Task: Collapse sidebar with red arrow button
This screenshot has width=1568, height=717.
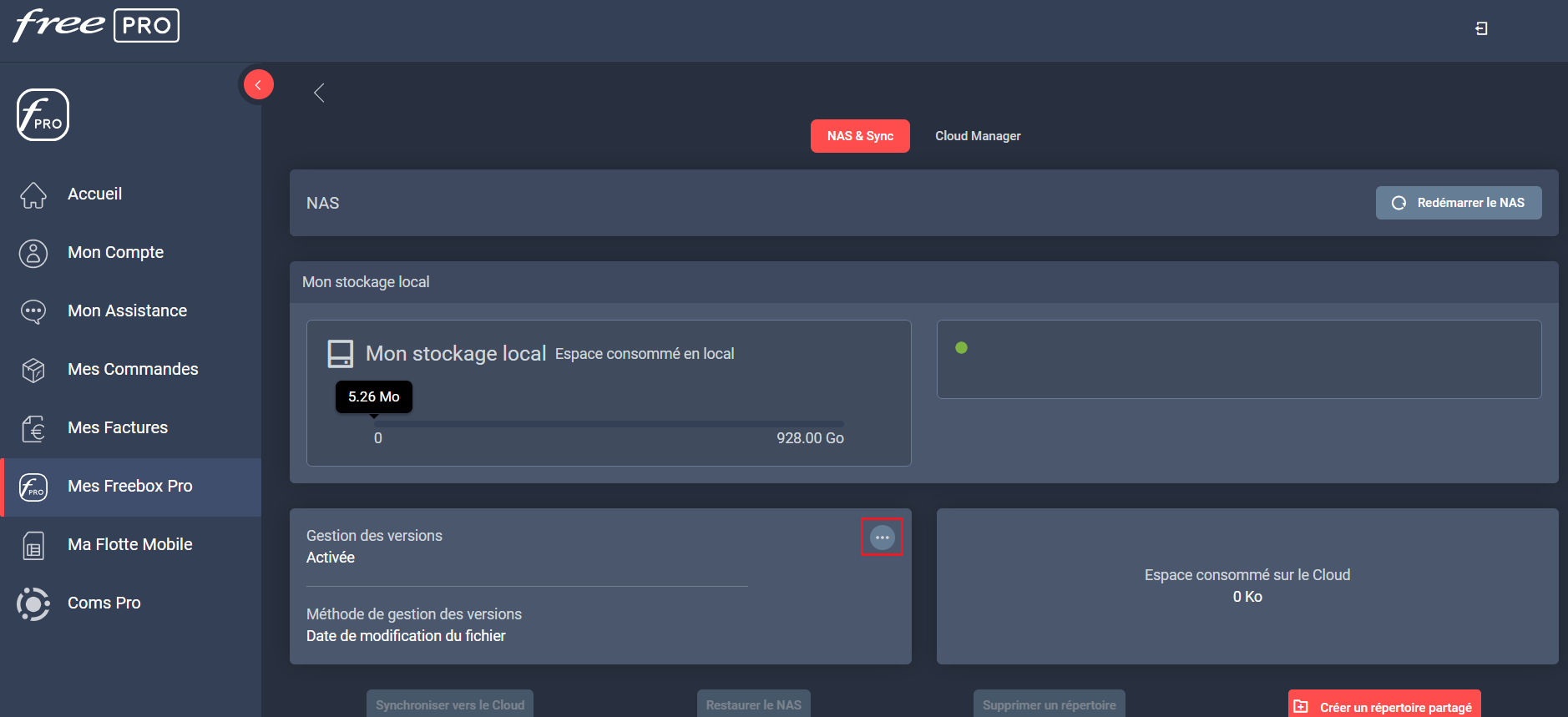Action: coord(259,84)
